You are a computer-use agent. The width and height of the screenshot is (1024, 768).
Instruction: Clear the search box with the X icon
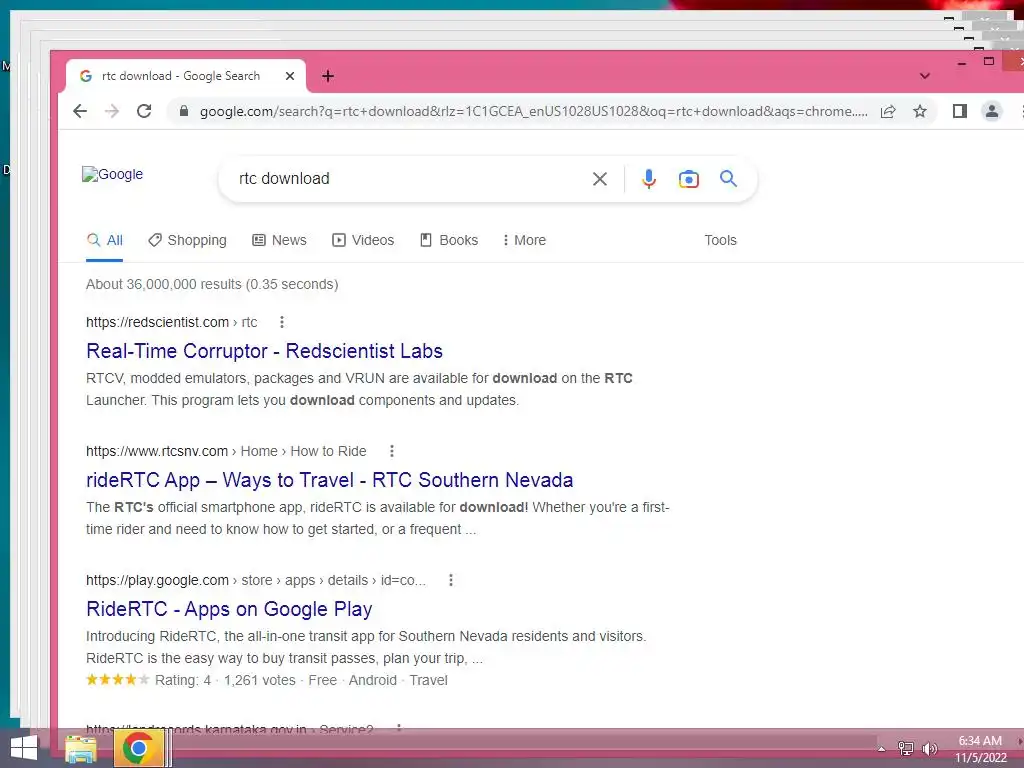[x=600, y=179]
